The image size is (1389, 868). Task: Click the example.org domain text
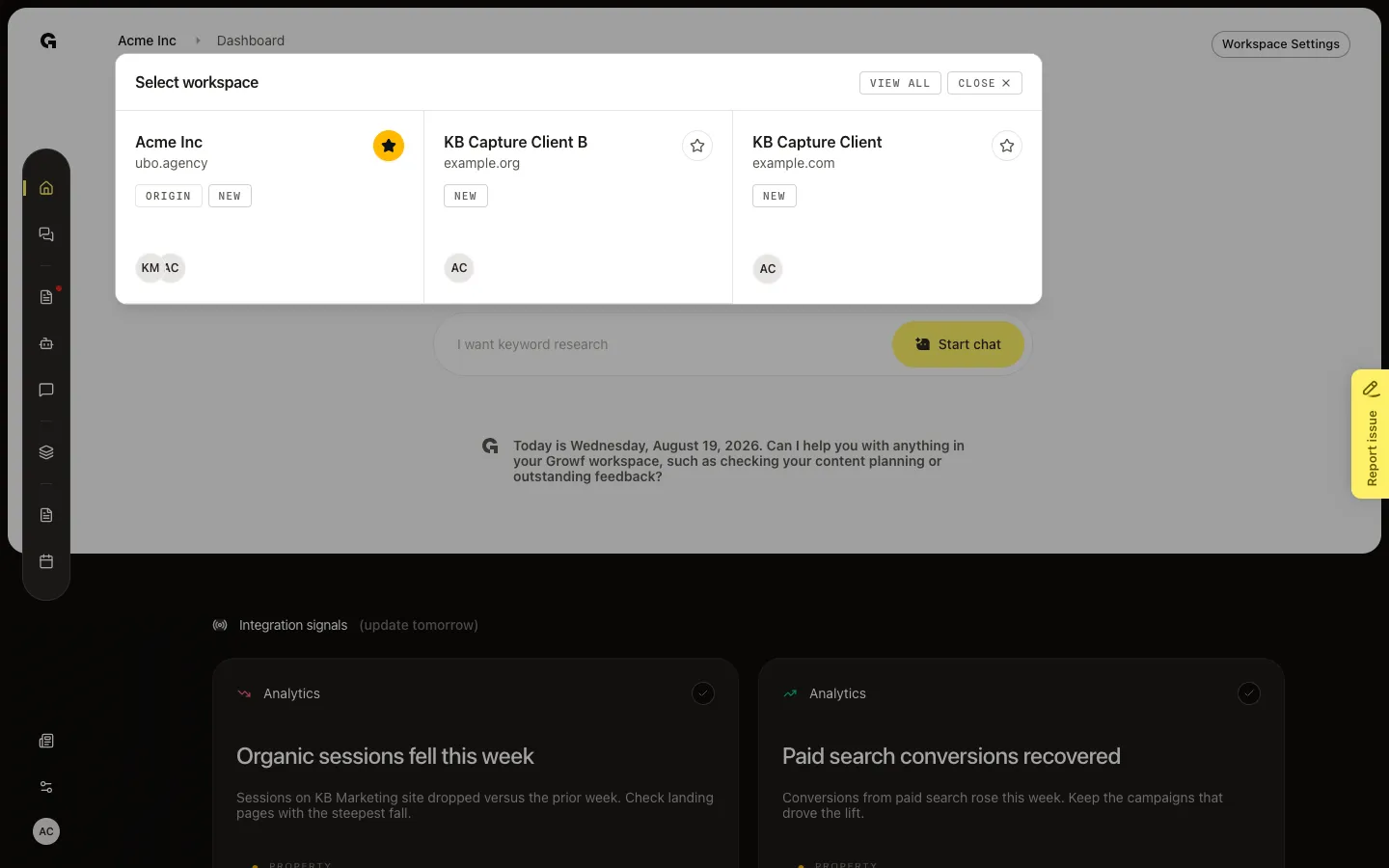pos(481,163)
